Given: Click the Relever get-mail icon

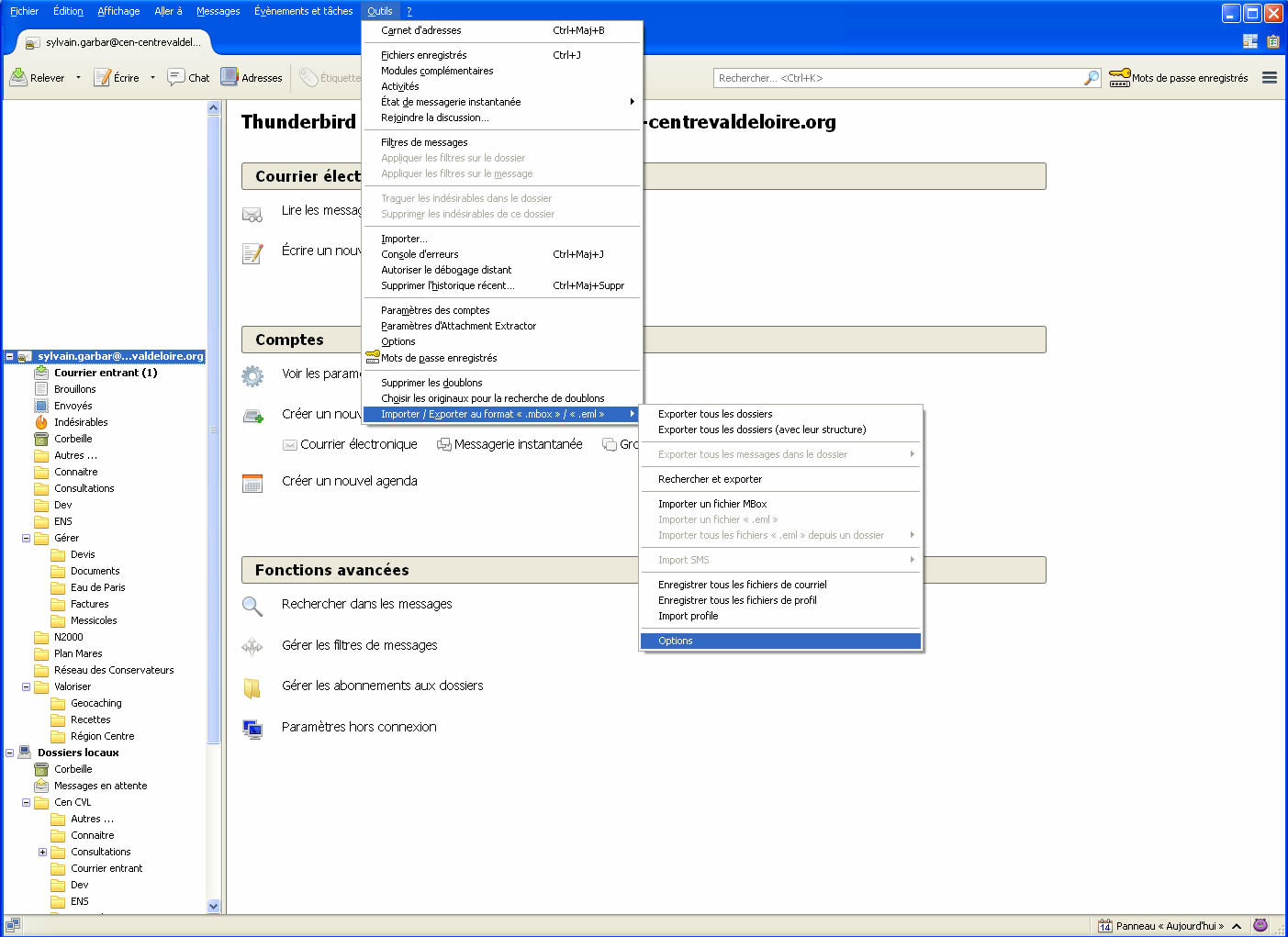Looking at the screenshot, I should (x=18, y=78).
